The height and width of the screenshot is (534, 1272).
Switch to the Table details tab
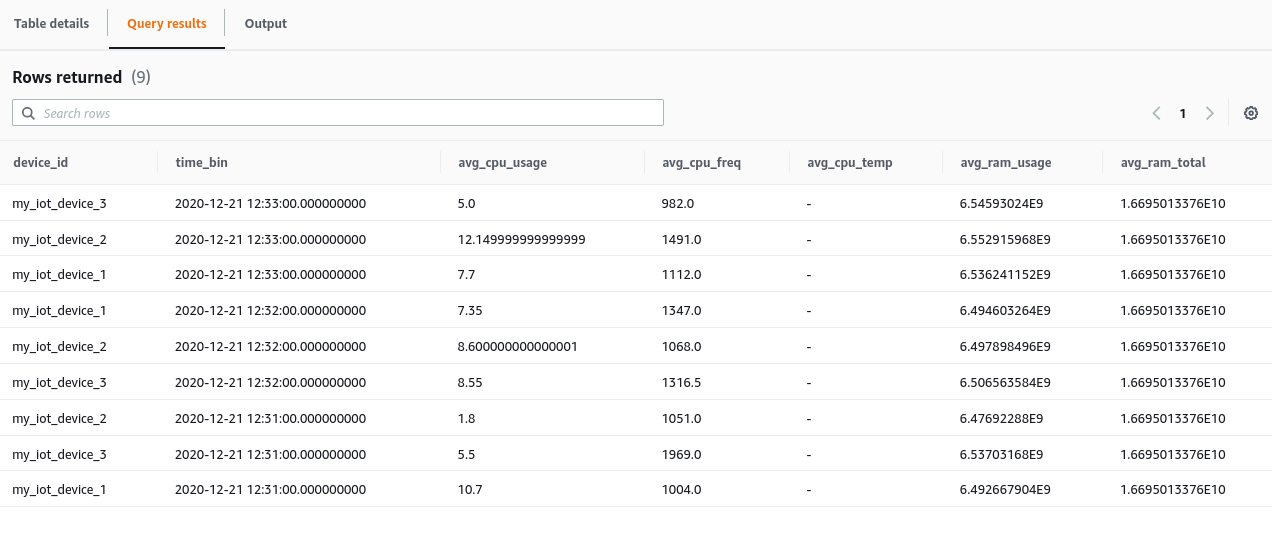tap(51, 23)
